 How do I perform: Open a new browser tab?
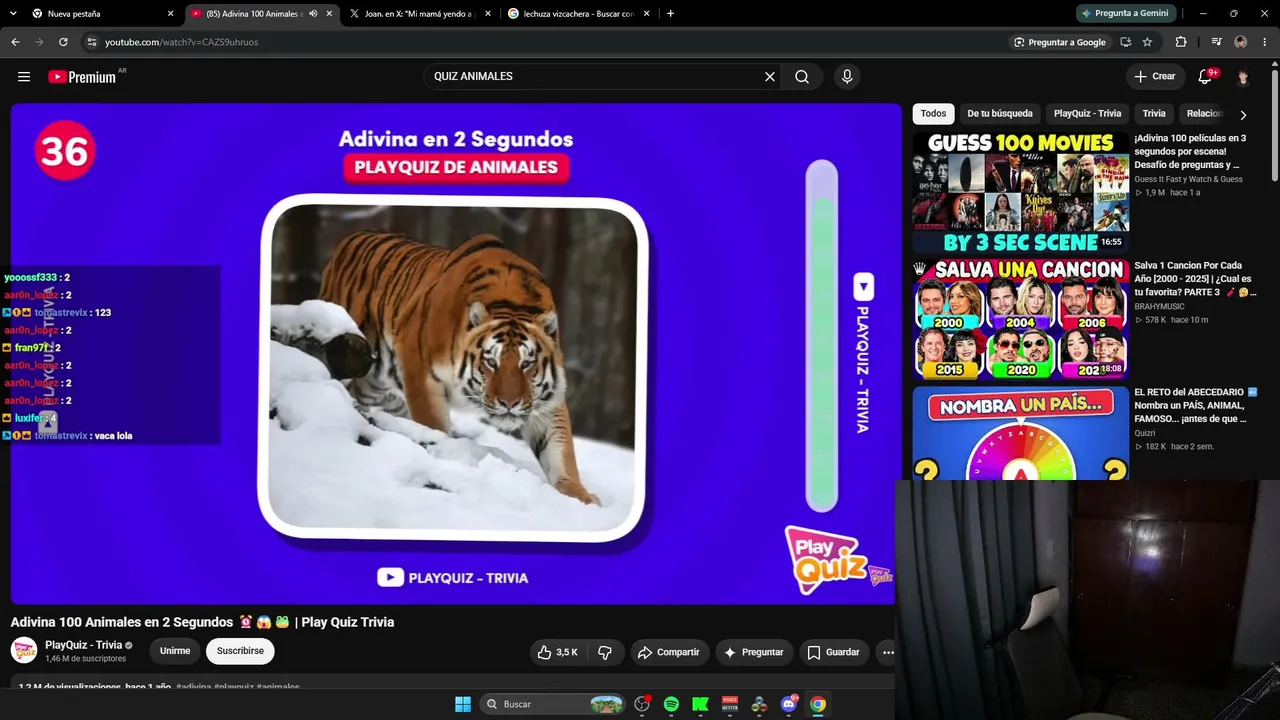[x=670, y=14]
